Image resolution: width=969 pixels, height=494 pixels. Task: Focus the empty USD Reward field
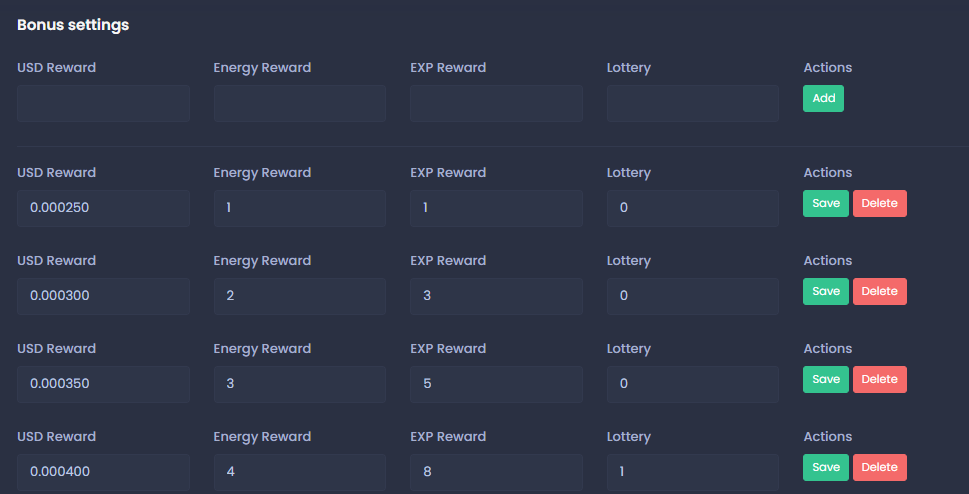(x=103, y=103)
